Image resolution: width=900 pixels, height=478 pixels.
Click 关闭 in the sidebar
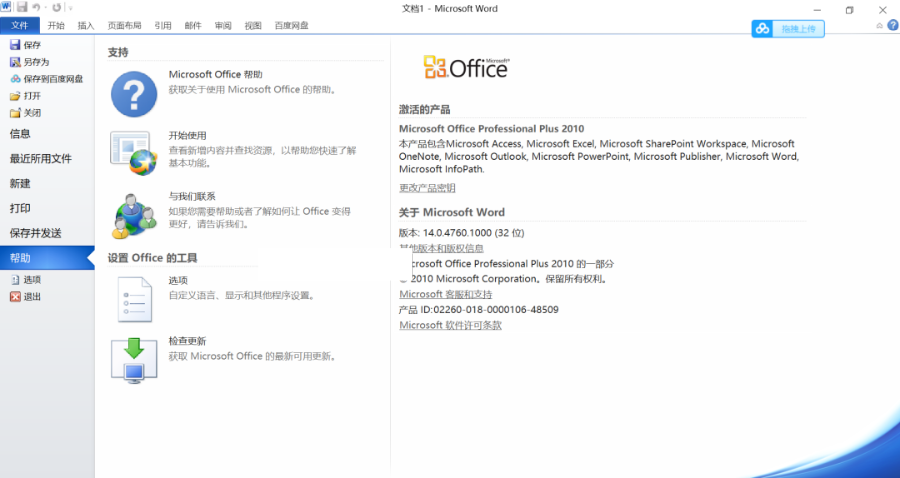26,113
